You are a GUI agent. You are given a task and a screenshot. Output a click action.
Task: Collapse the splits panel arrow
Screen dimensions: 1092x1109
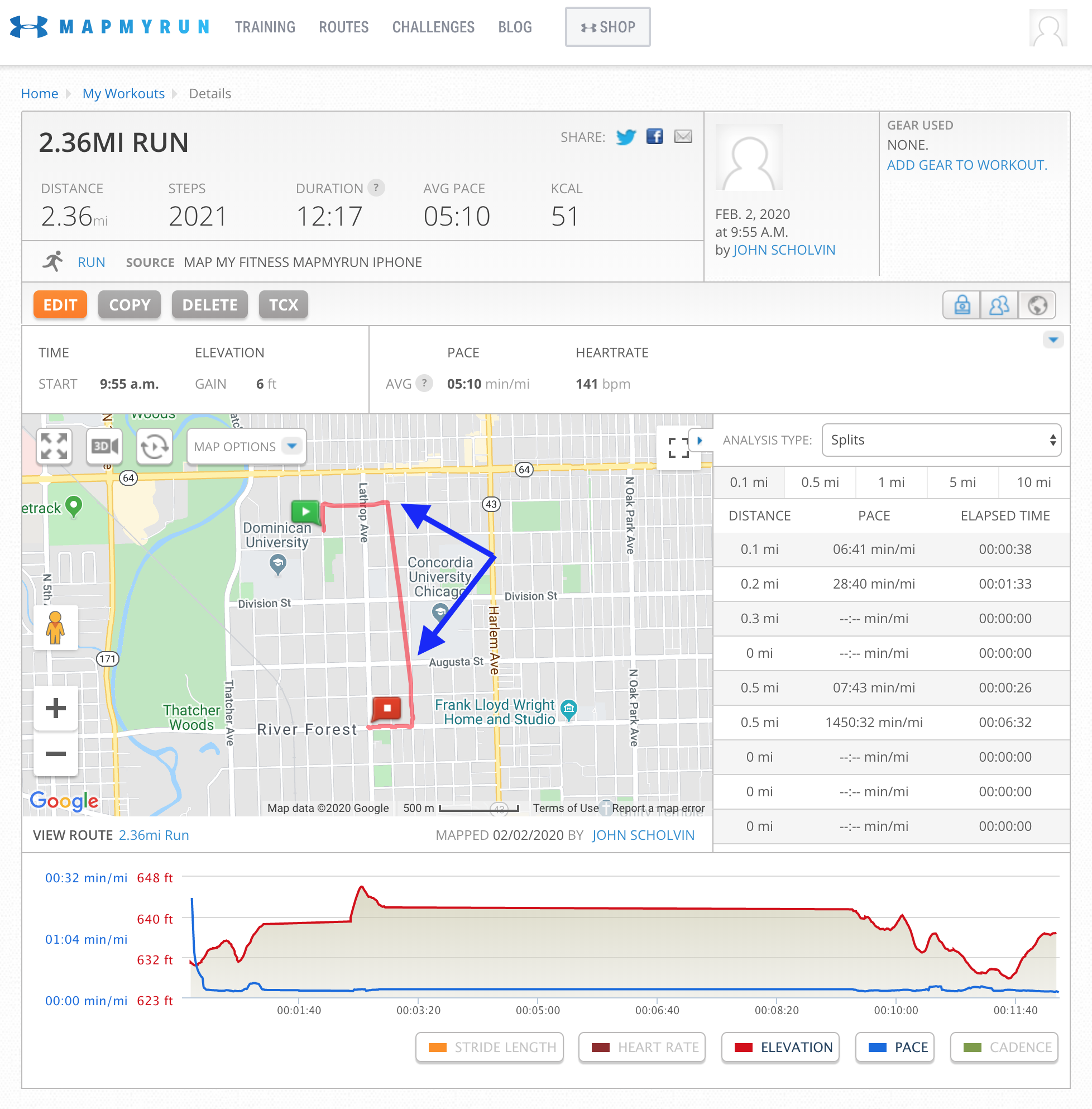(x=700, y=441)
